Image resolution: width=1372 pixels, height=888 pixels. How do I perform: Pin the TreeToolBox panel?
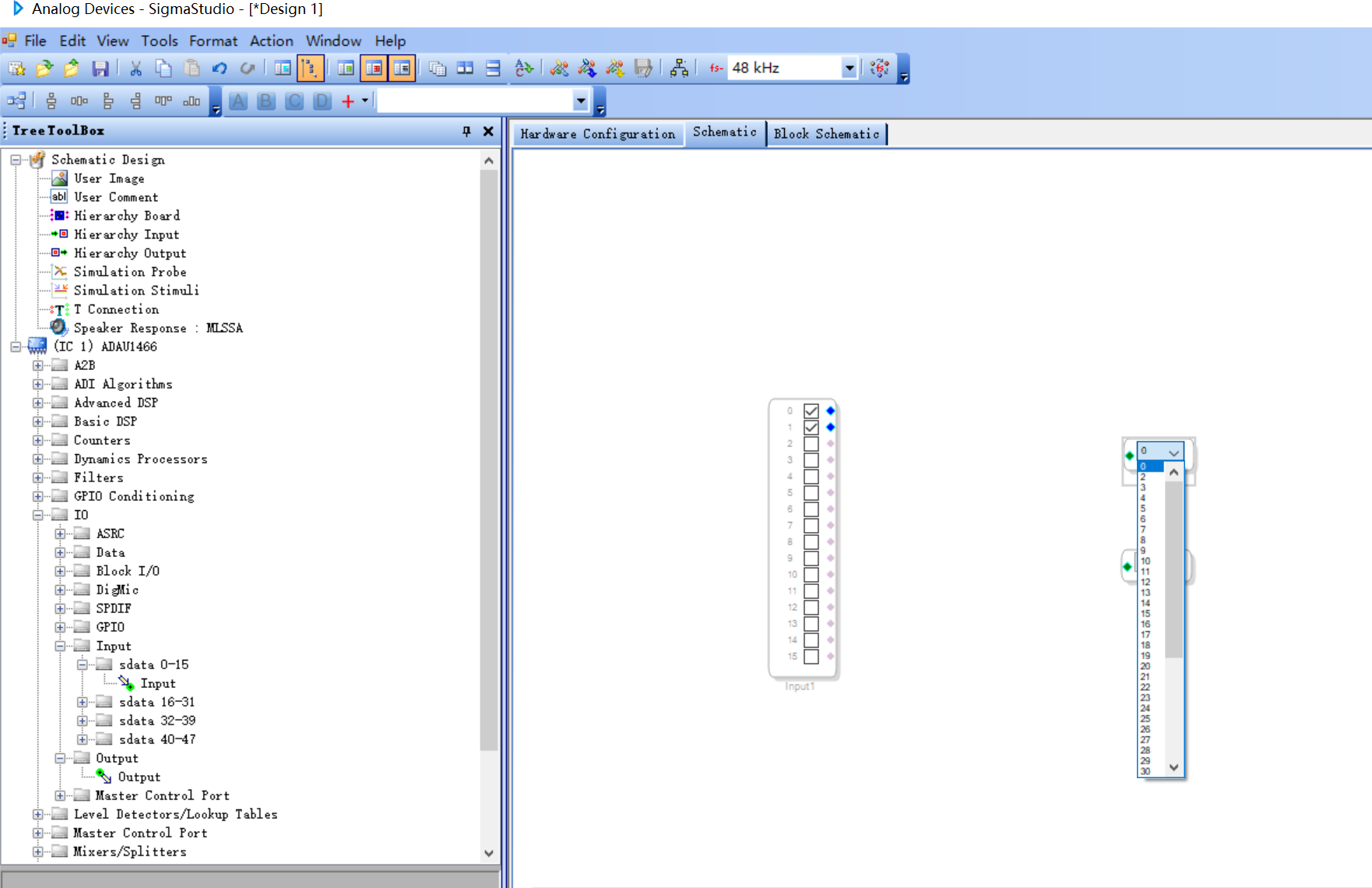(x=466, y=131)
